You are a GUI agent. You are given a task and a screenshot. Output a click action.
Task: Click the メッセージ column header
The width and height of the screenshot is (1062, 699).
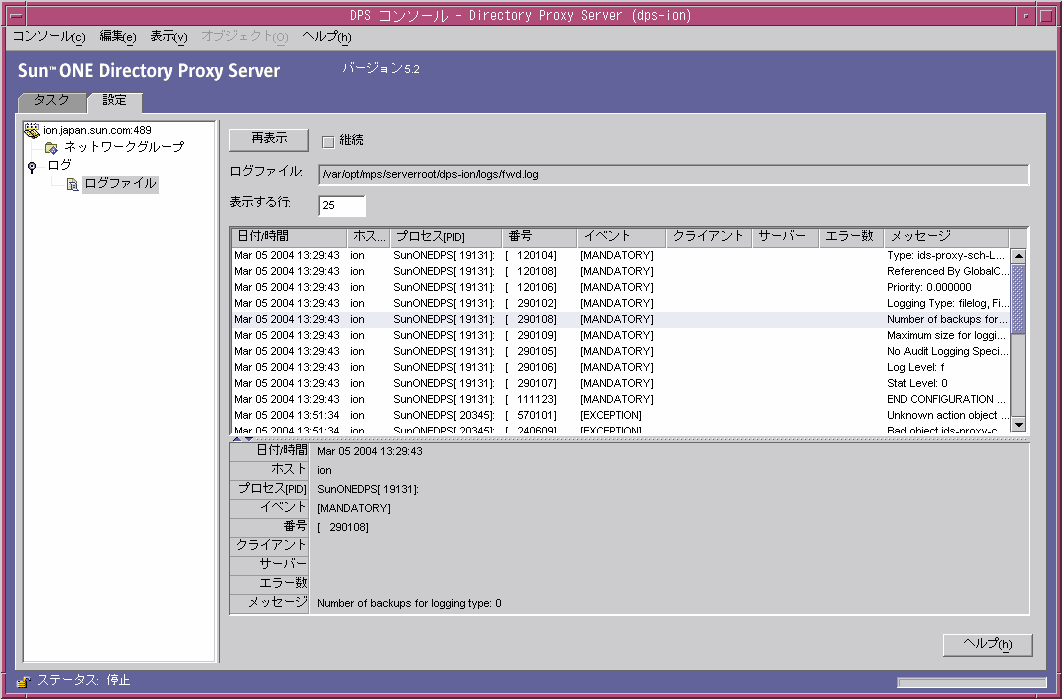[x=947, y=237]
